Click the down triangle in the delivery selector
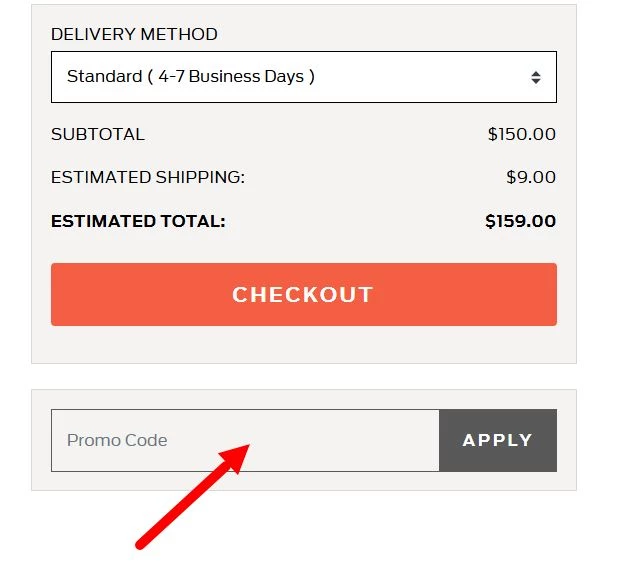The width and height of the screenshot is (621, 564). pyautogui.click(x=536, y=82)
